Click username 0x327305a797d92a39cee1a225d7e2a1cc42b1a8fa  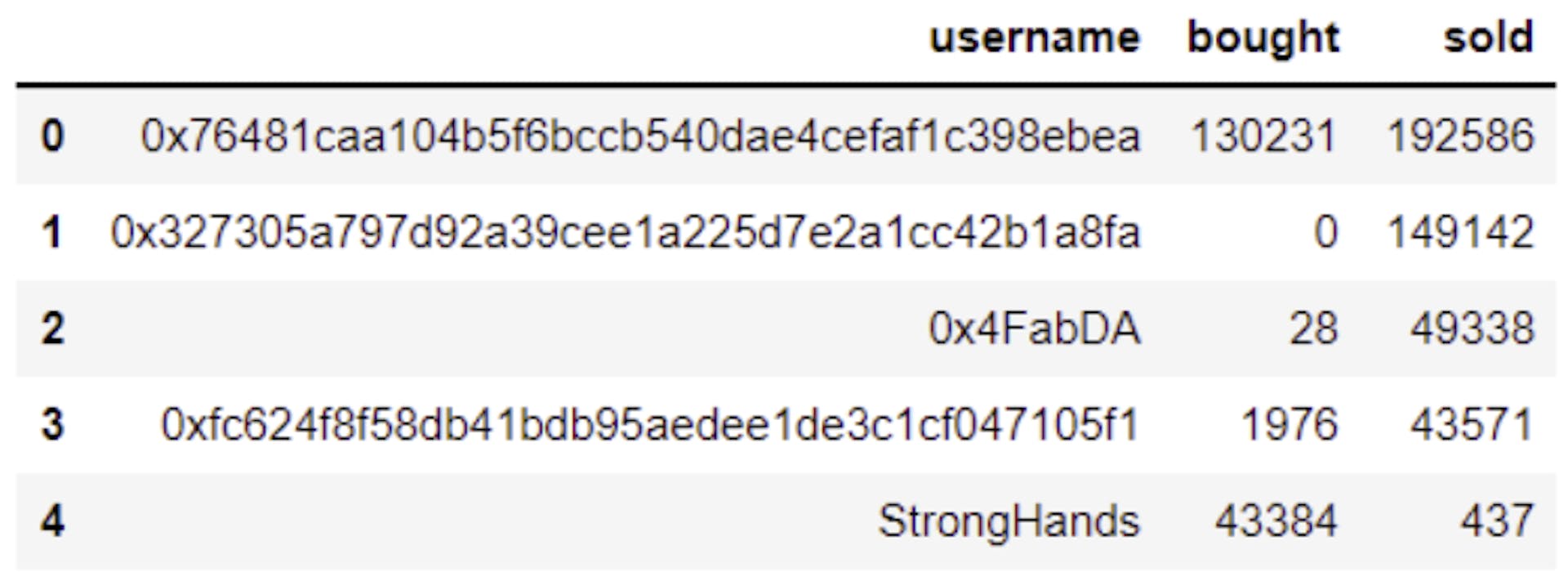pyautogui.click(x=626, y=232)
